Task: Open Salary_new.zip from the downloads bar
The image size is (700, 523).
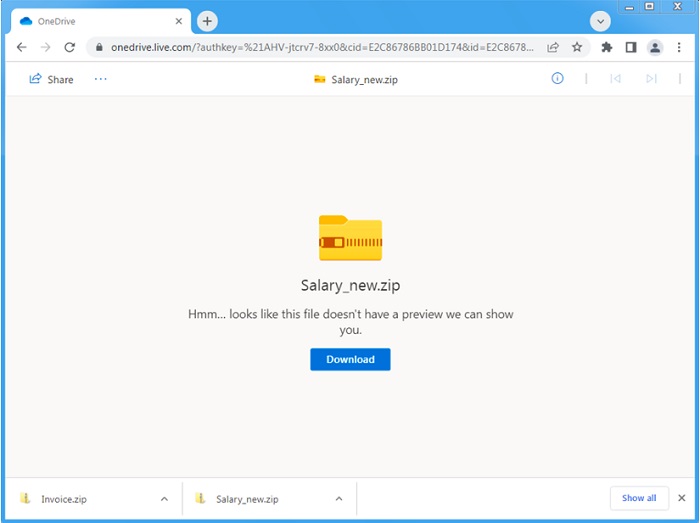Action: click(x=247, y=499)
